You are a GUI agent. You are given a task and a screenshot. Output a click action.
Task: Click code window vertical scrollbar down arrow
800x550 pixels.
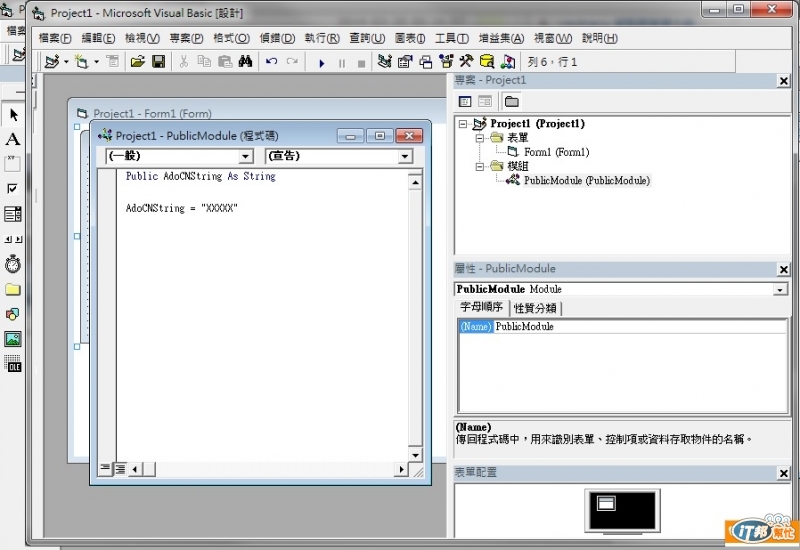click(x=415, y=455)
